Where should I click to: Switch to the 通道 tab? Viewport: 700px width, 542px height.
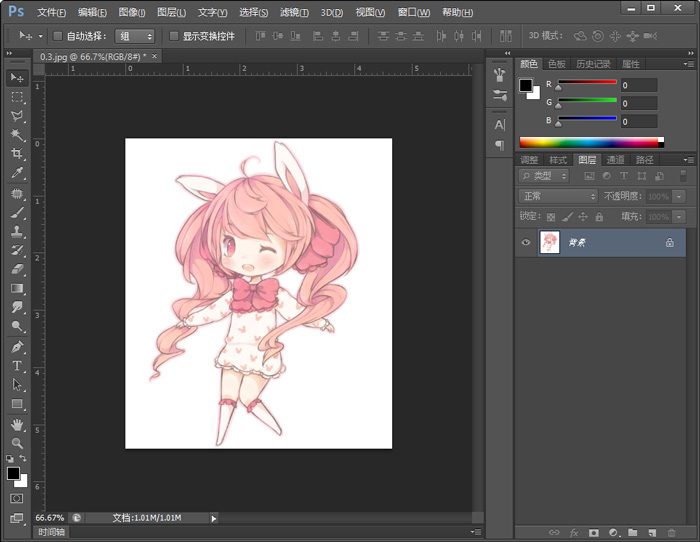(616, 160)
